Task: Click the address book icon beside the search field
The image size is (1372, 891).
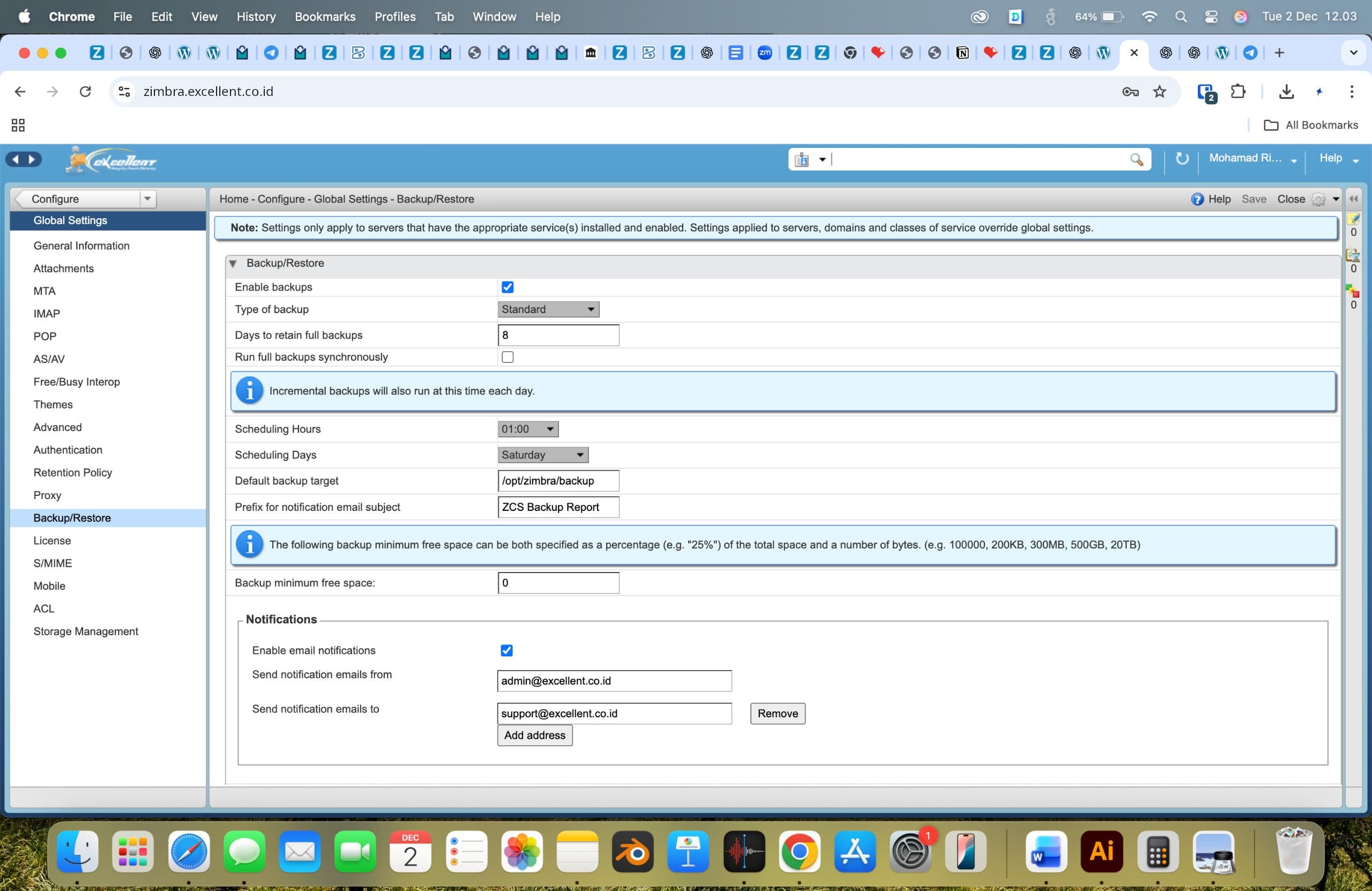Action: 802,159
